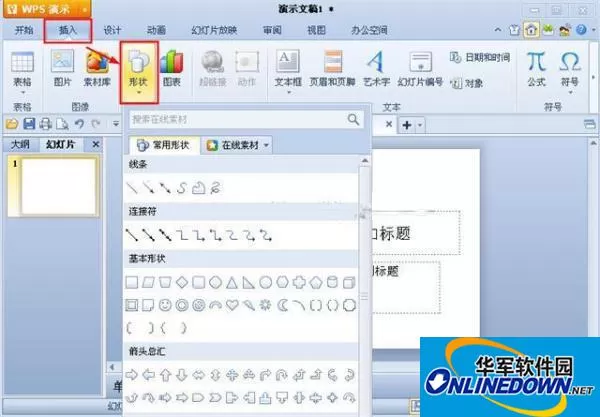Insert a 公式 formula
Image resolution: width=600 pixels, height=417 pixels.
click(536, 69)
